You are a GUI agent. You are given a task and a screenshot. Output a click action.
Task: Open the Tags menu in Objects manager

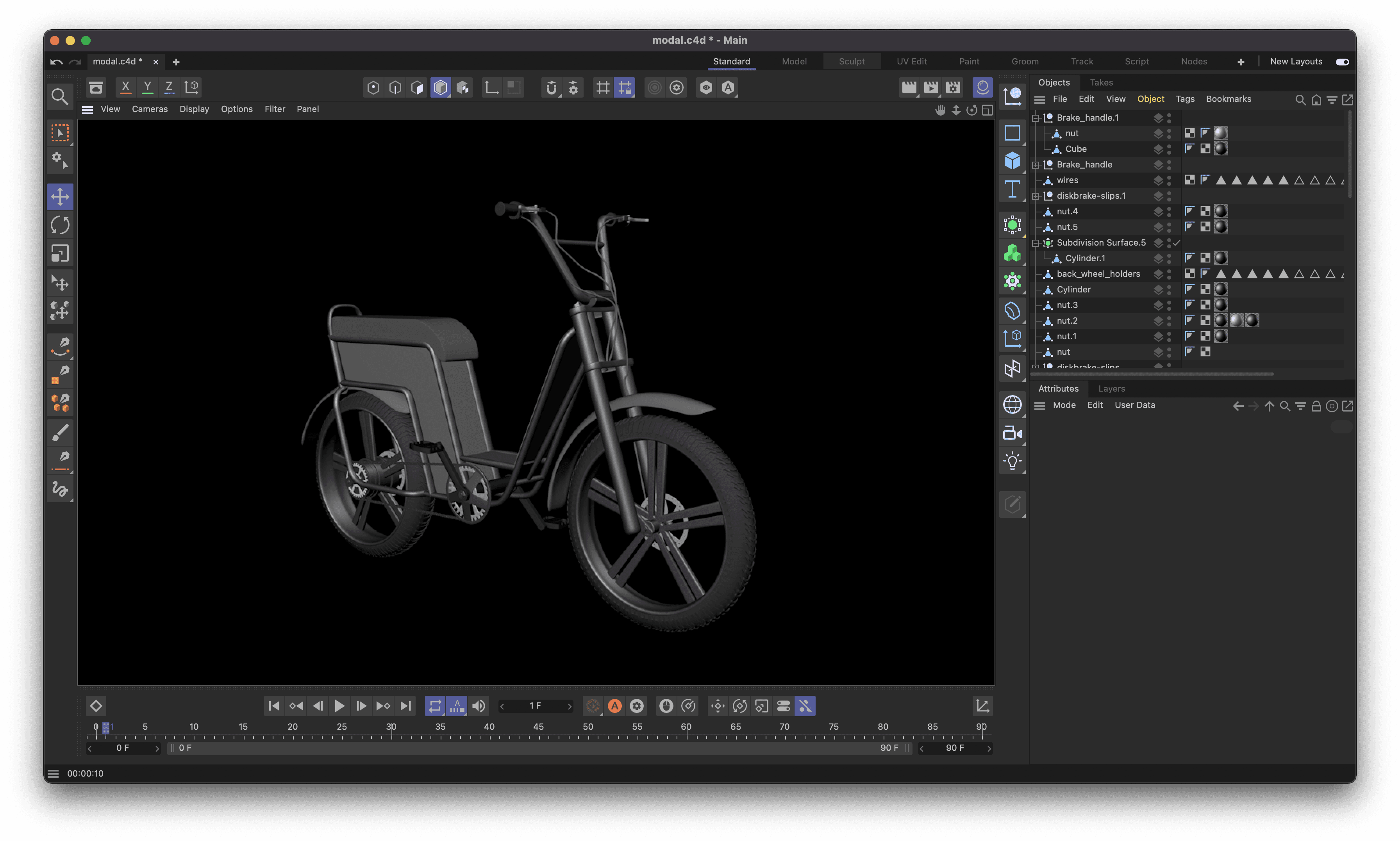1185,99
